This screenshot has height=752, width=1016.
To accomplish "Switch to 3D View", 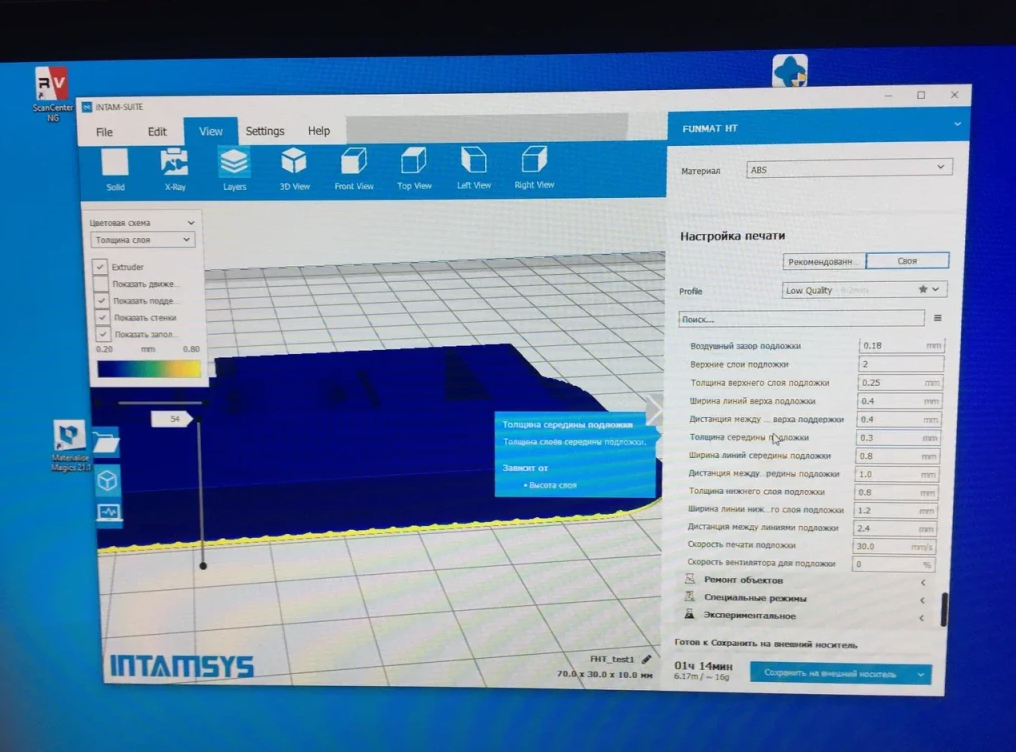I will (x=294, y=163).
